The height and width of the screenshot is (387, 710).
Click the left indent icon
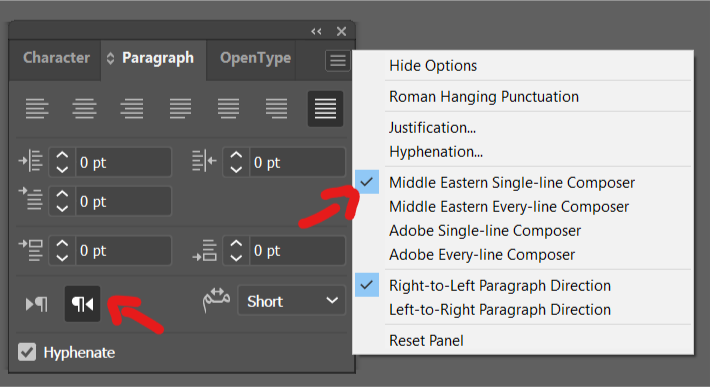(x=30, y=161)
